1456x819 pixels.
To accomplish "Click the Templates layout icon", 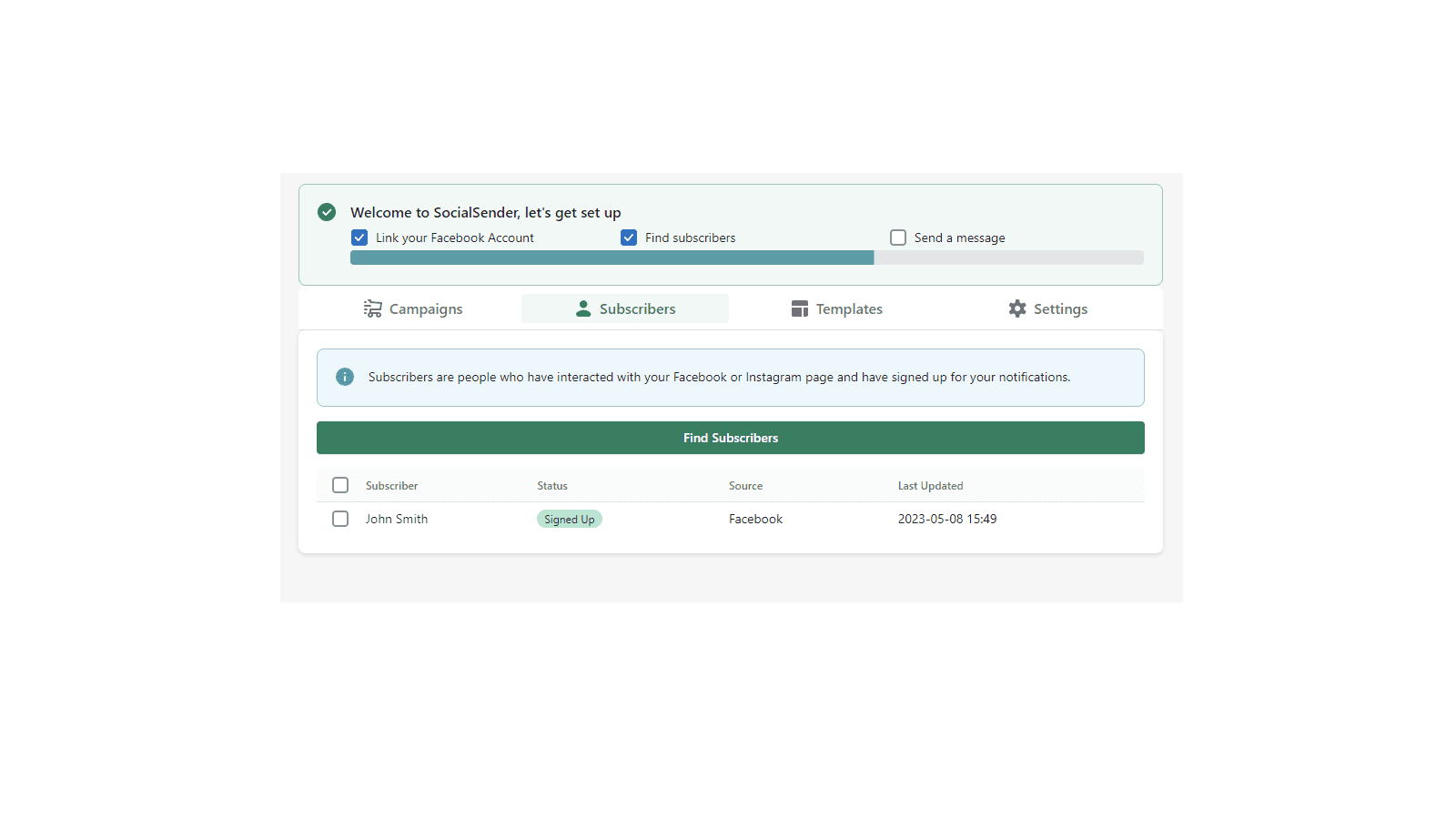I will pos(800,308).
